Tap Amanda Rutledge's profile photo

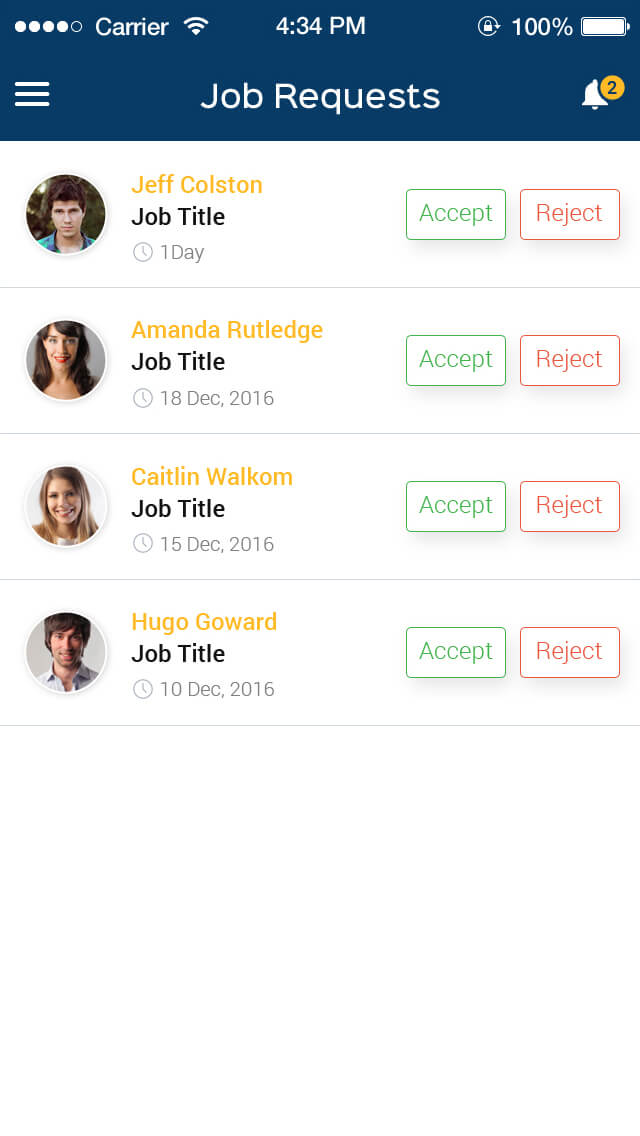[66, 360]
